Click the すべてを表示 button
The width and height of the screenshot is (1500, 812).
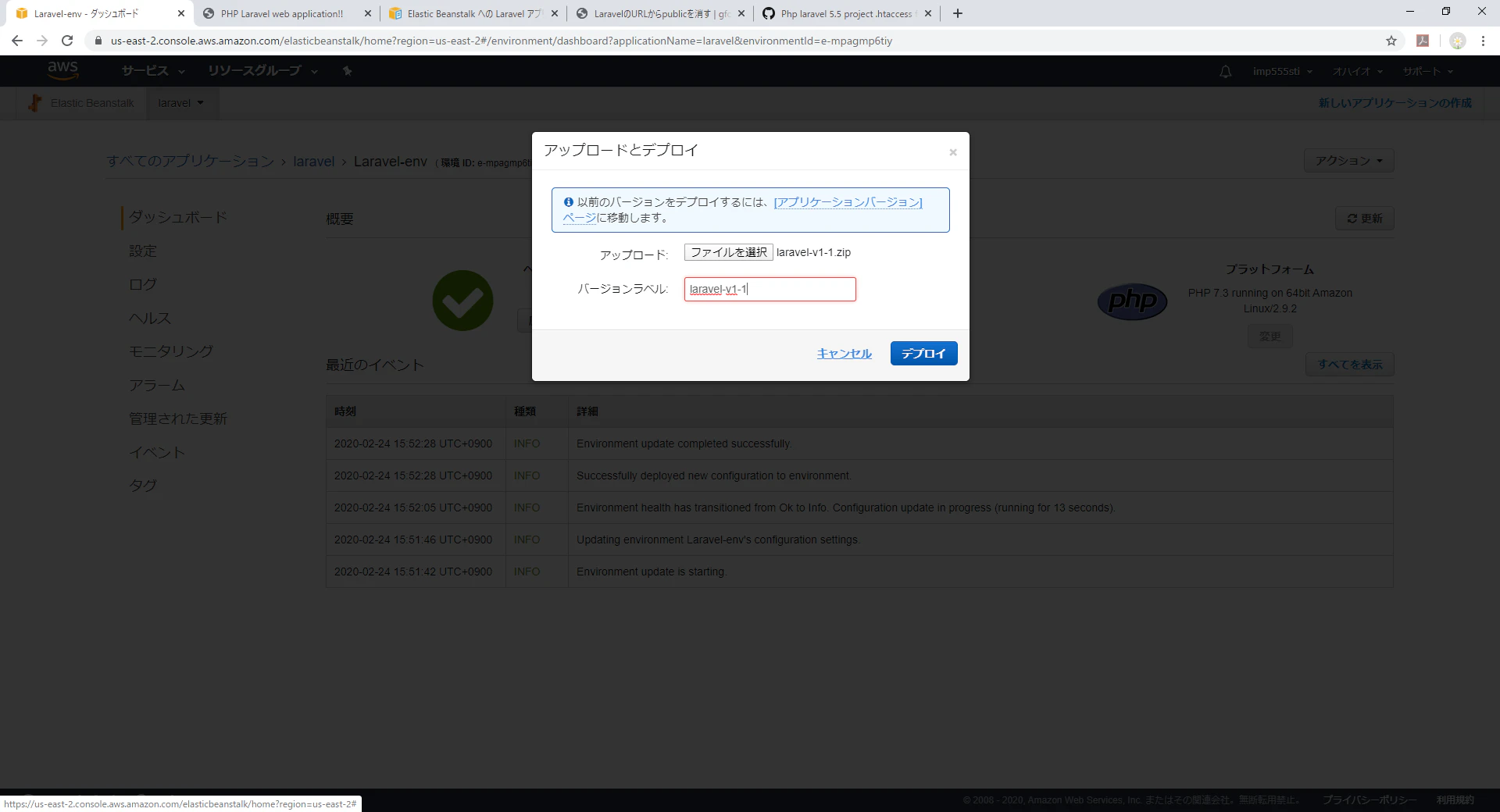point(1349,365)
